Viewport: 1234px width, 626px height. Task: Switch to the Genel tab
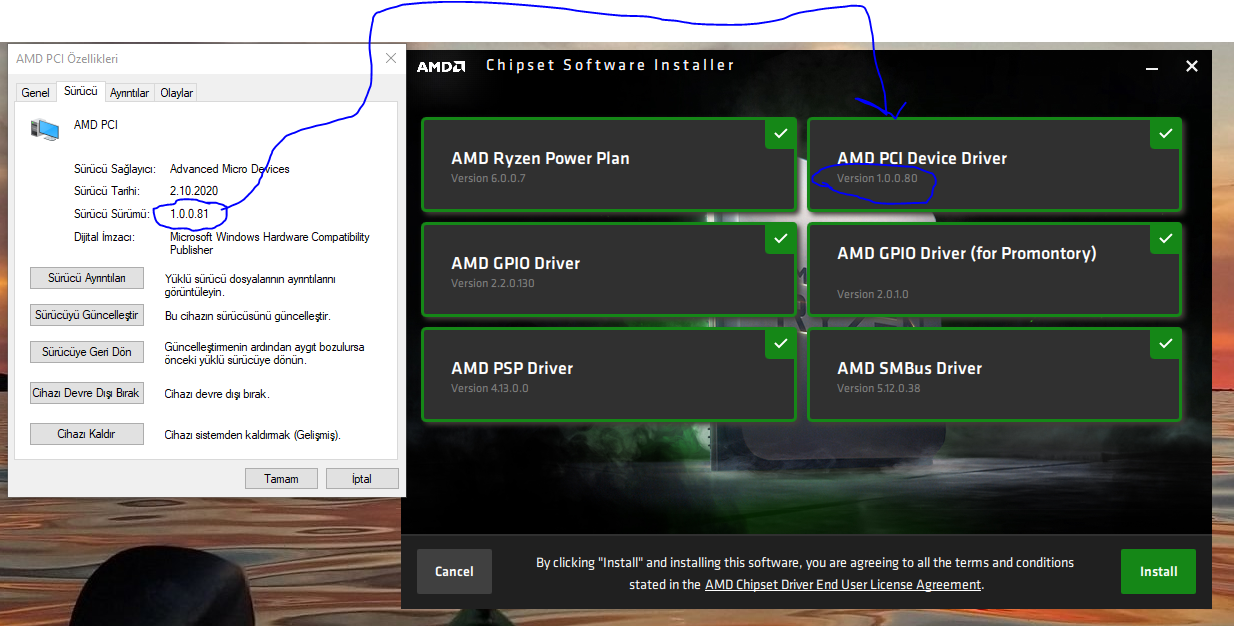[x=35, y=93]
